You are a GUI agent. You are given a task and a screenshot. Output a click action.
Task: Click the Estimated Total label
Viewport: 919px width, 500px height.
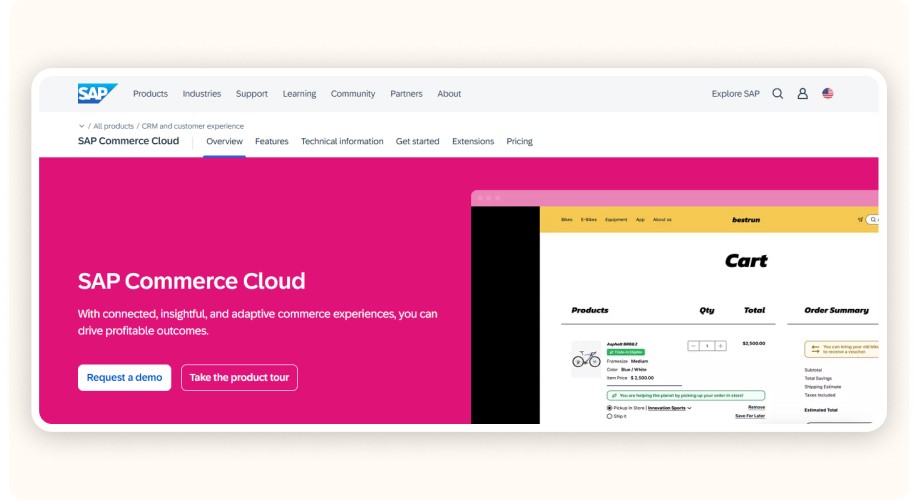pyautogui.click(x=821, y=410)
